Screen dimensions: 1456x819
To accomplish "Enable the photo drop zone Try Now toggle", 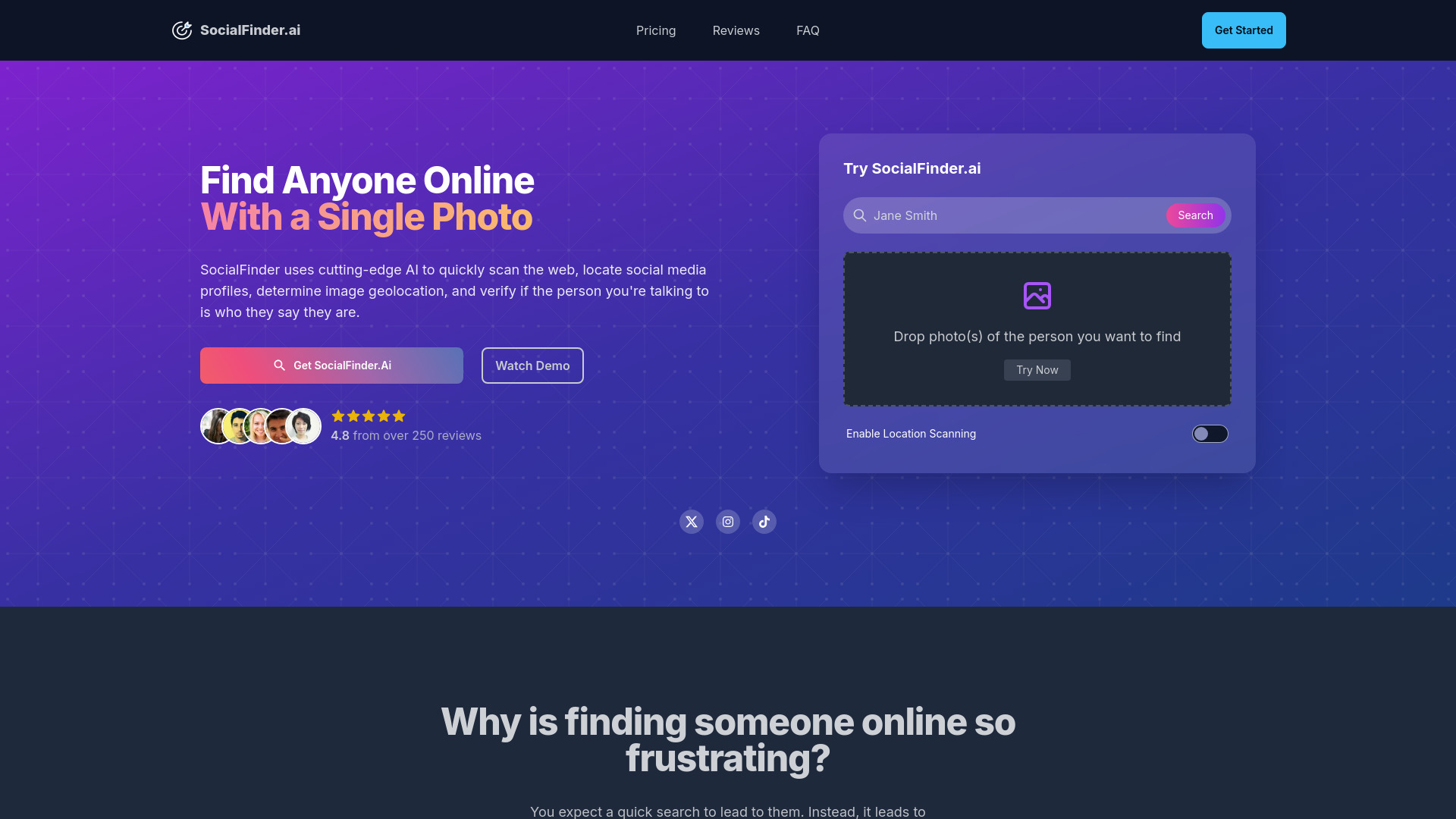I will point(1037,370).
